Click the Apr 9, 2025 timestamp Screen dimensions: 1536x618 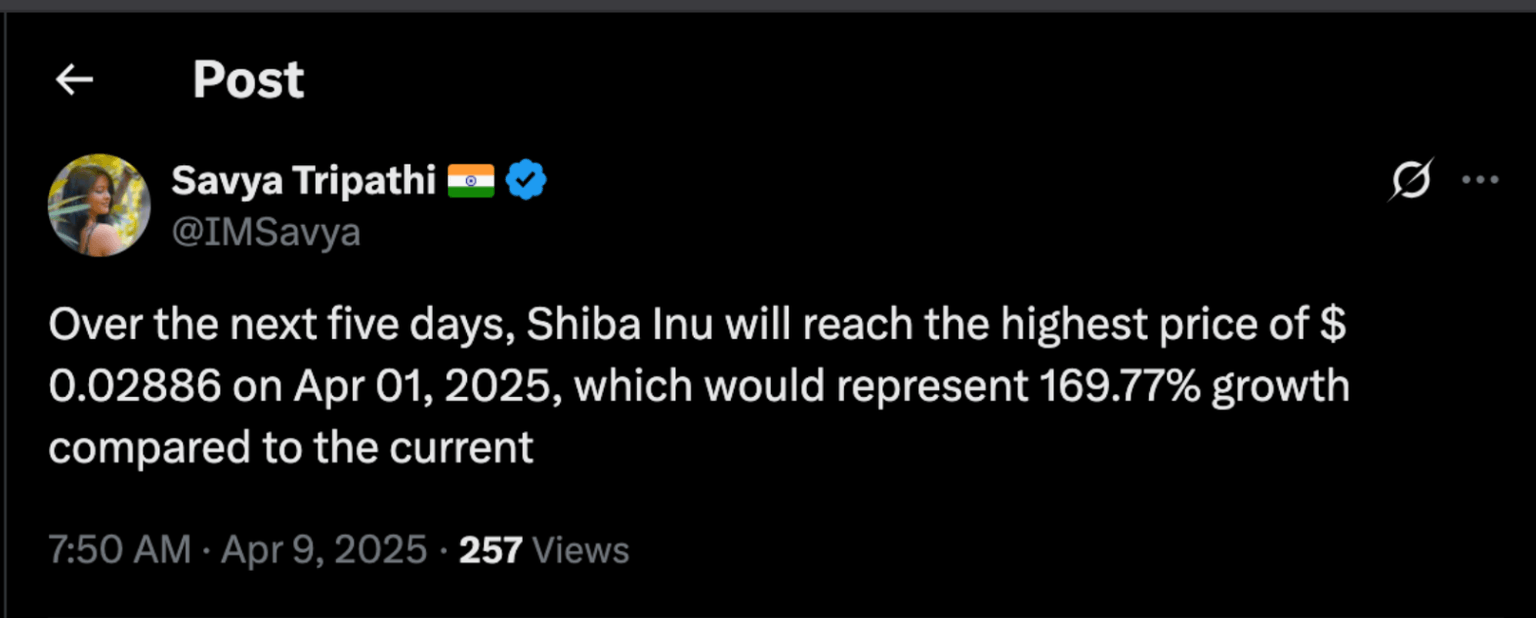[x=322, y=549]
